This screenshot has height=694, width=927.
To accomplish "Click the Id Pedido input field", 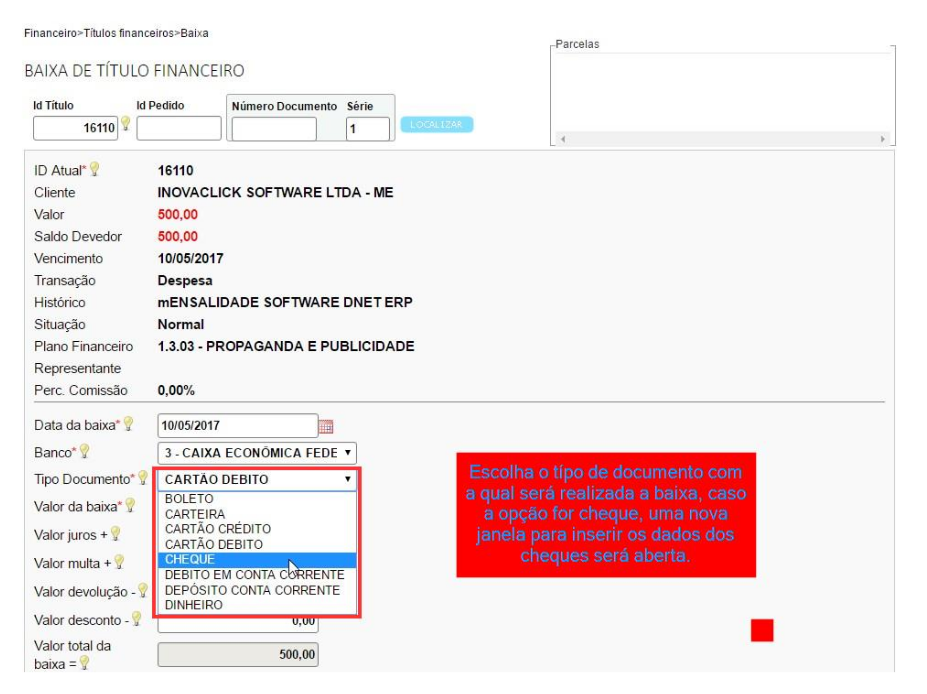I will [179, 128].
